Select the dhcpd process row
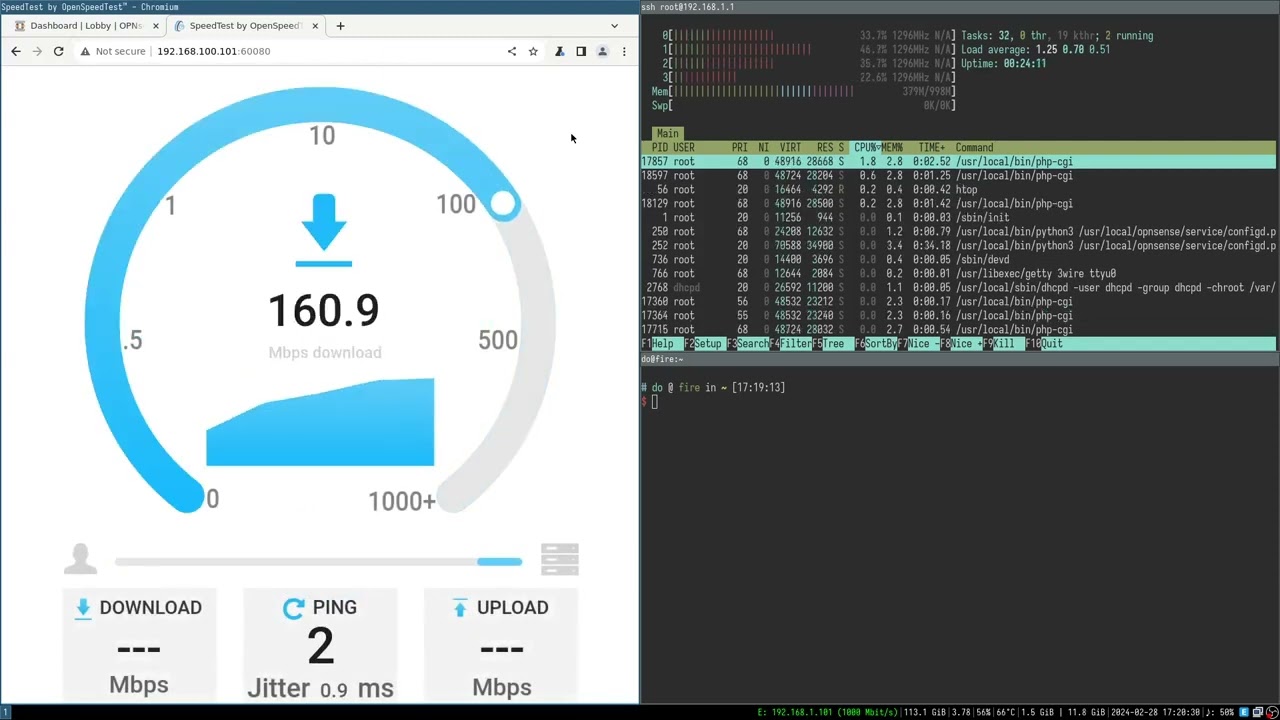Viewport: 1280px width, 720px height. 958,287
